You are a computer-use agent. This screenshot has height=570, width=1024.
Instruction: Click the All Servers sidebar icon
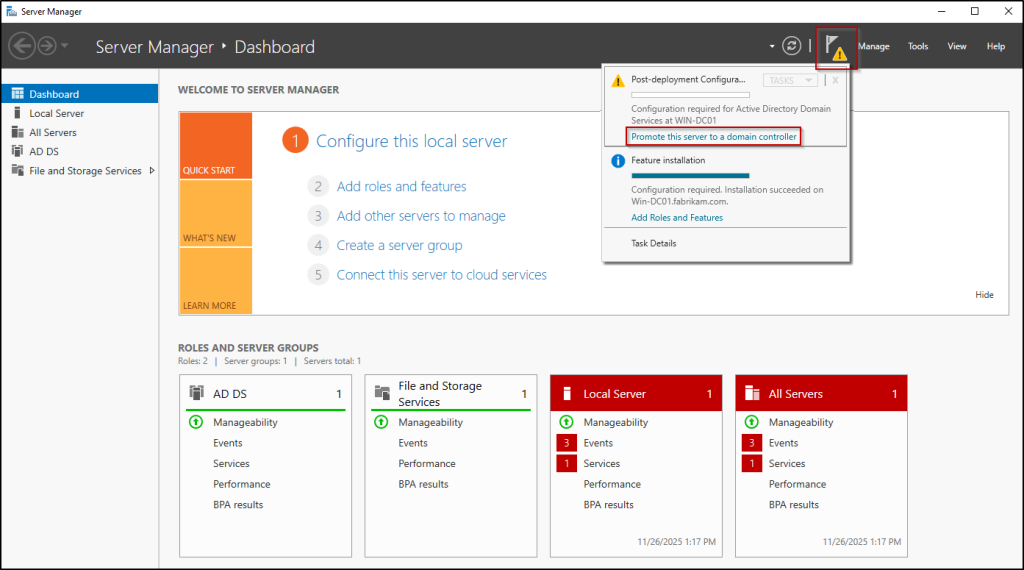[18, 132]
